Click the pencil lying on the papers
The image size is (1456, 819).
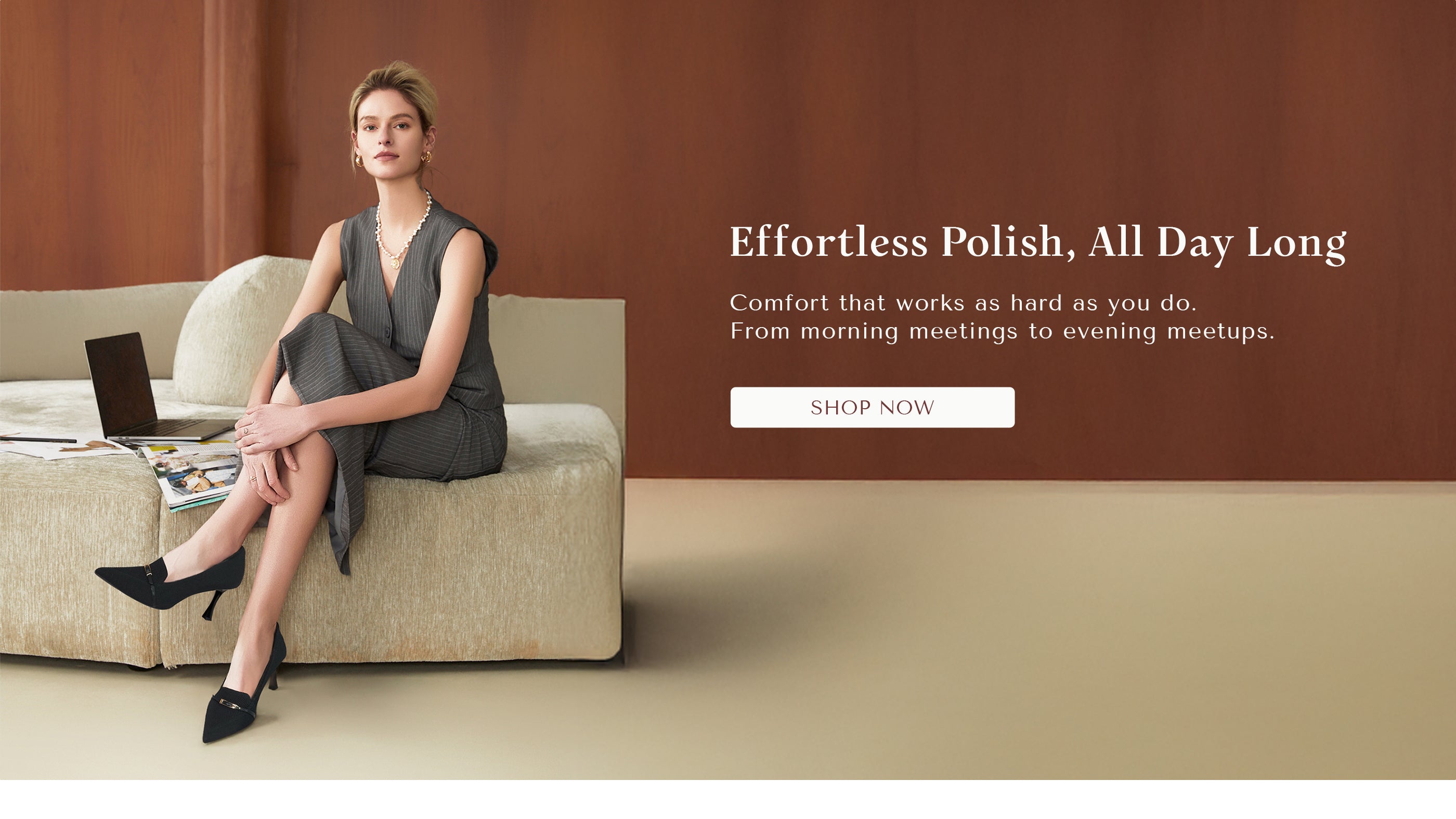click(x=38, y=439)
